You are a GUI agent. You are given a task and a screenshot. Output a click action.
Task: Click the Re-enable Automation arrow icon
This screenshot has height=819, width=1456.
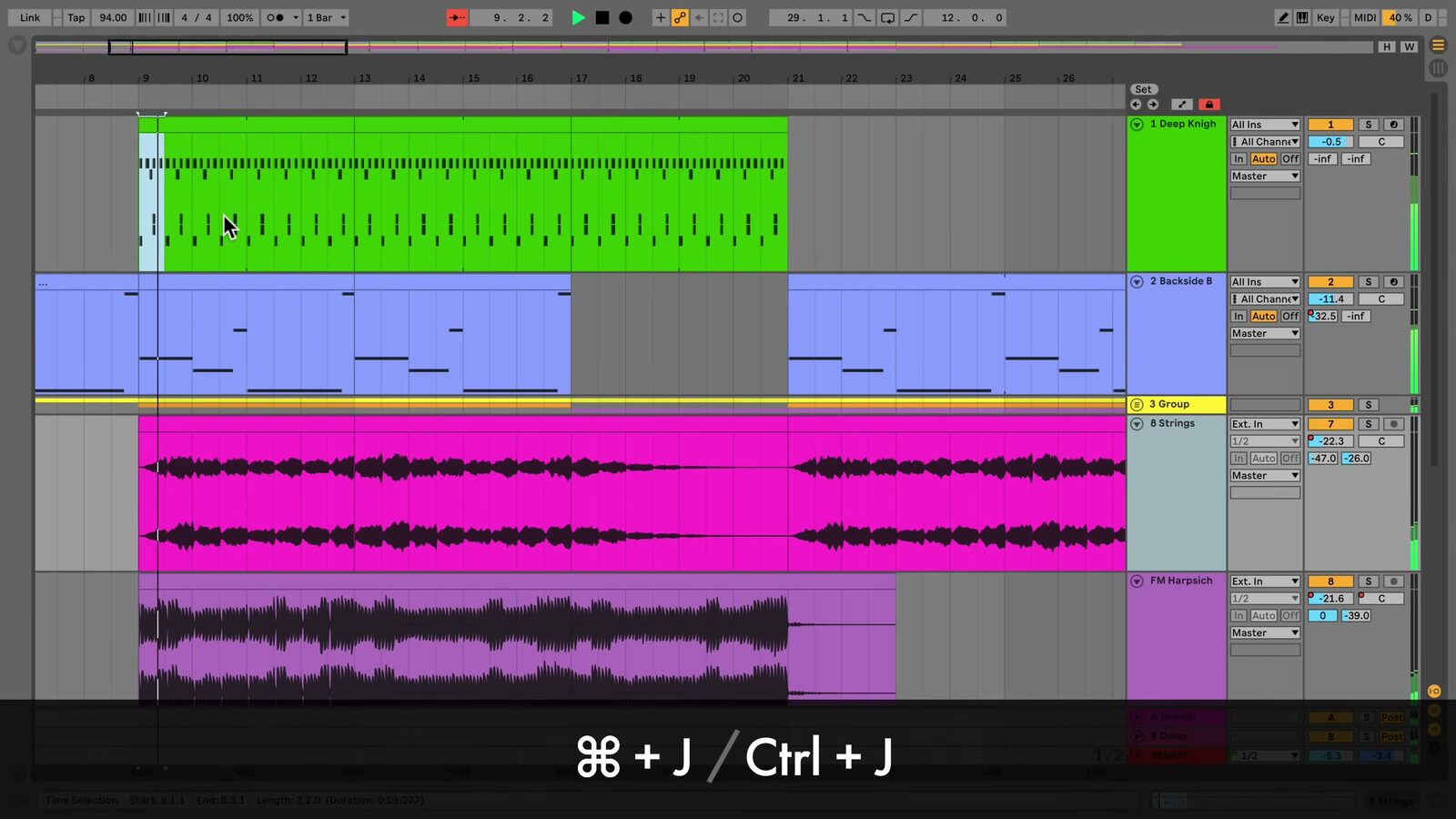point(699,17)
